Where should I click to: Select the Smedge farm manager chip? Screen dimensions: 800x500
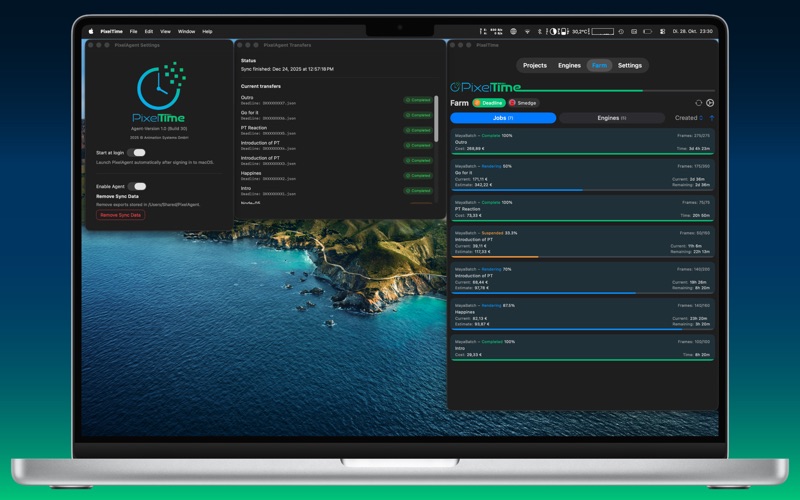coord(523,103)
